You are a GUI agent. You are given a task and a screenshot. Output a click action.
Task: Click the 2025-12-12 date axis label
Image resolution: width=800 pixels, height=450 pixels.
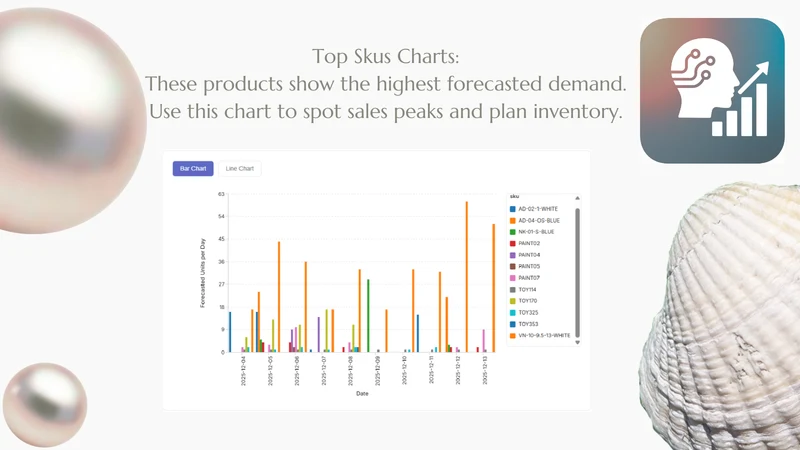(458, 371)
